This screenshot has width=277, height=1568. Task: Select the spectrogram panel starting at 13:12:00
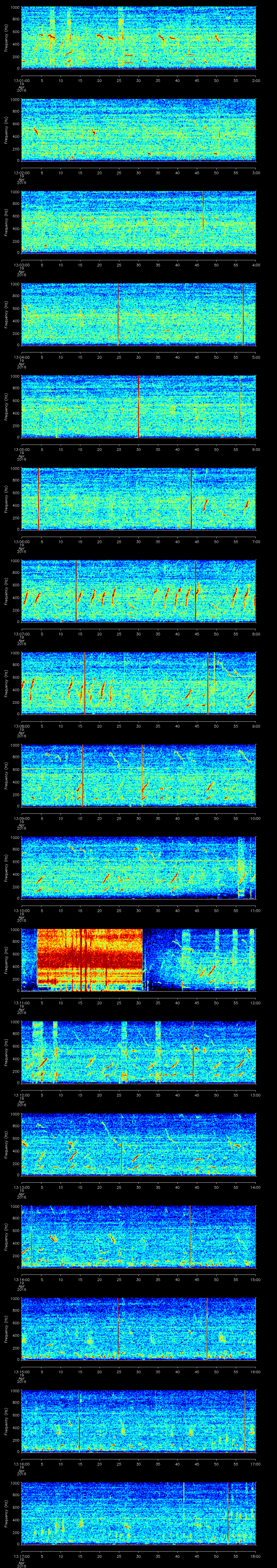pyautogui.click(x=139, y=1052)
